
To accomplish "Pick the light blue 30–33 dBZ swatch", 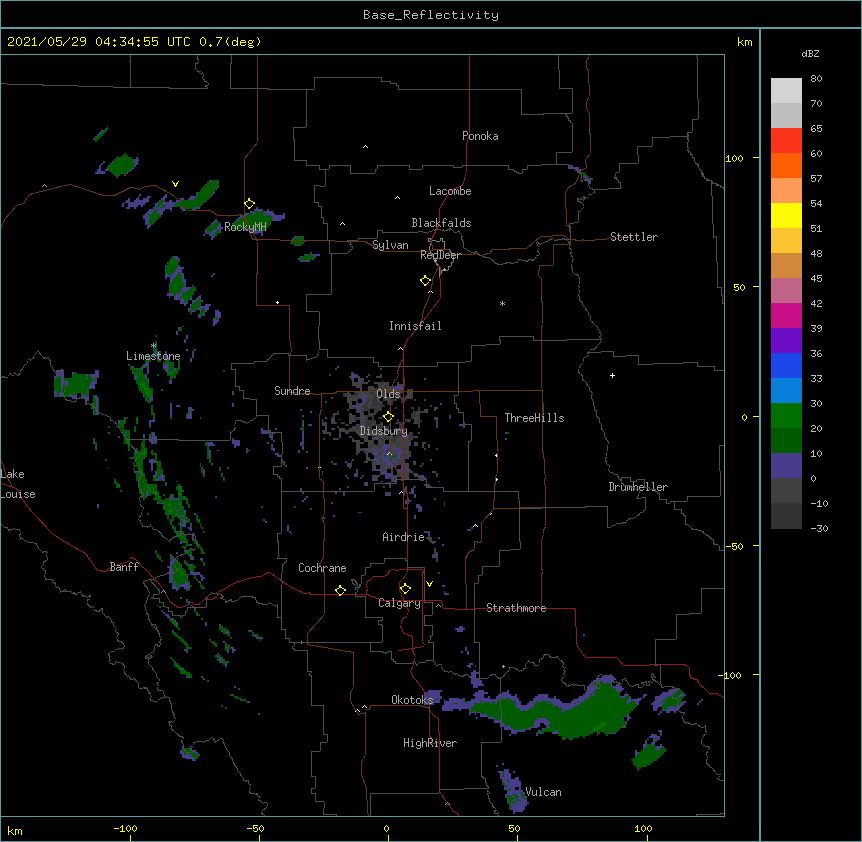I will pos(786,391).
